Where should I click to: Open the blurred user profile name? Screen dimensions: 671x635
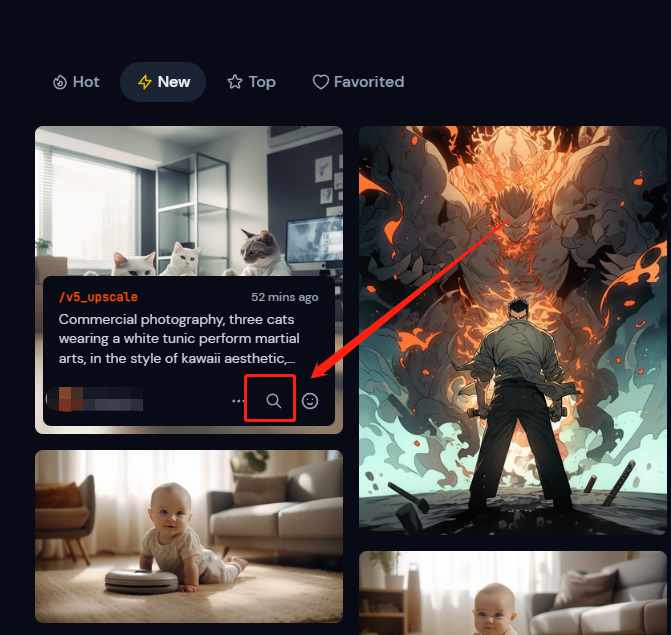point(113,399)
